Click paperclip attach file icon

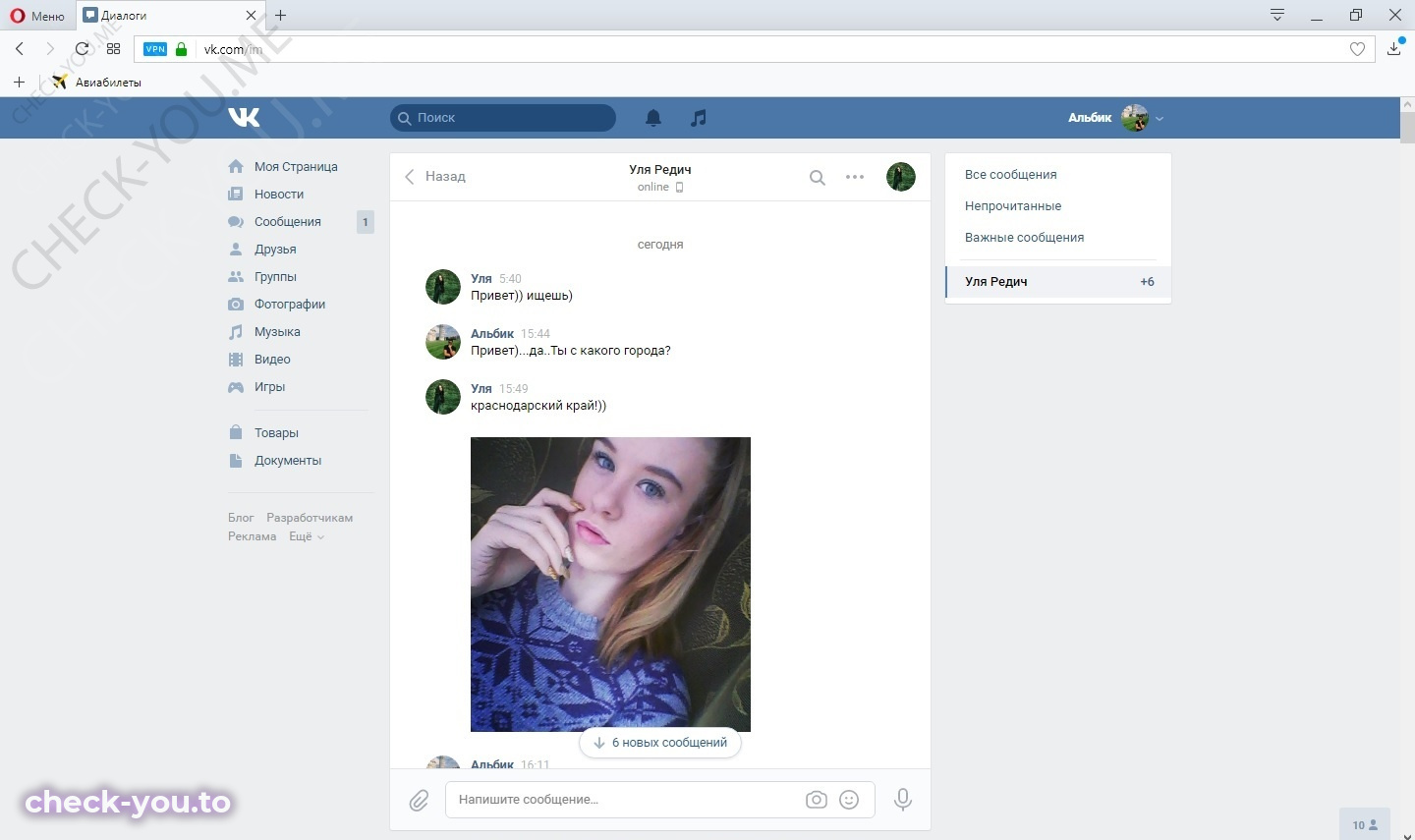click(420, 800)
